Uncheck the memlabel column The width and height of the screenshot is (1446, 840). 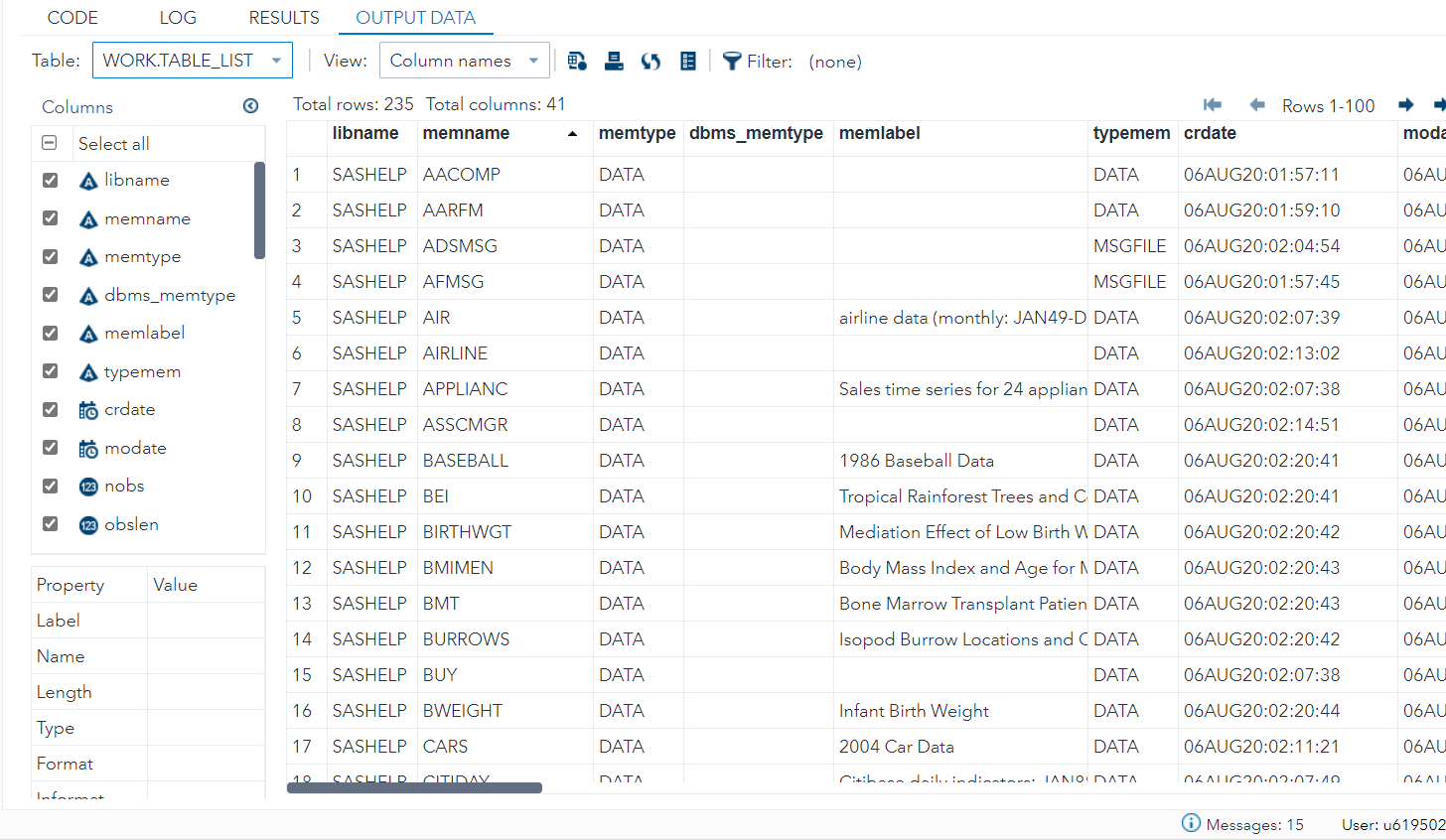tap(50, 333)
